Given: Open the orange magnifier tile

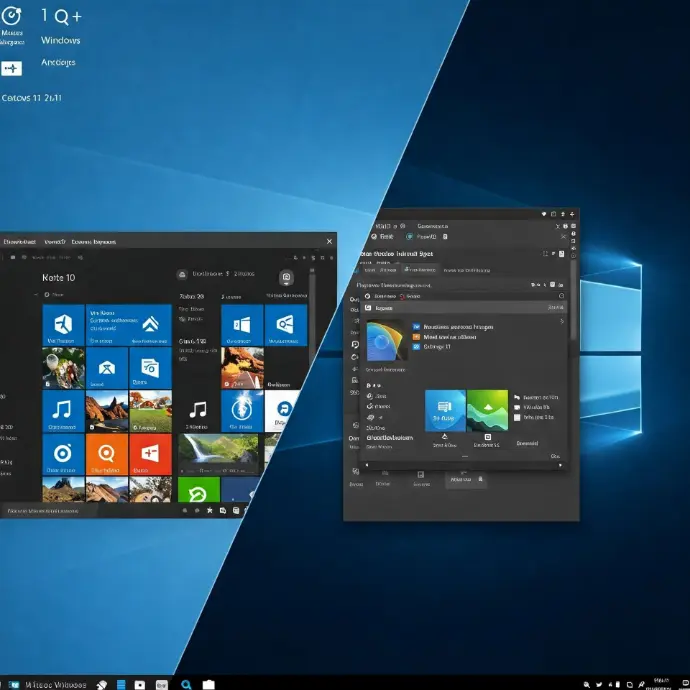Looking at the screenshot, I should (107, 454).
